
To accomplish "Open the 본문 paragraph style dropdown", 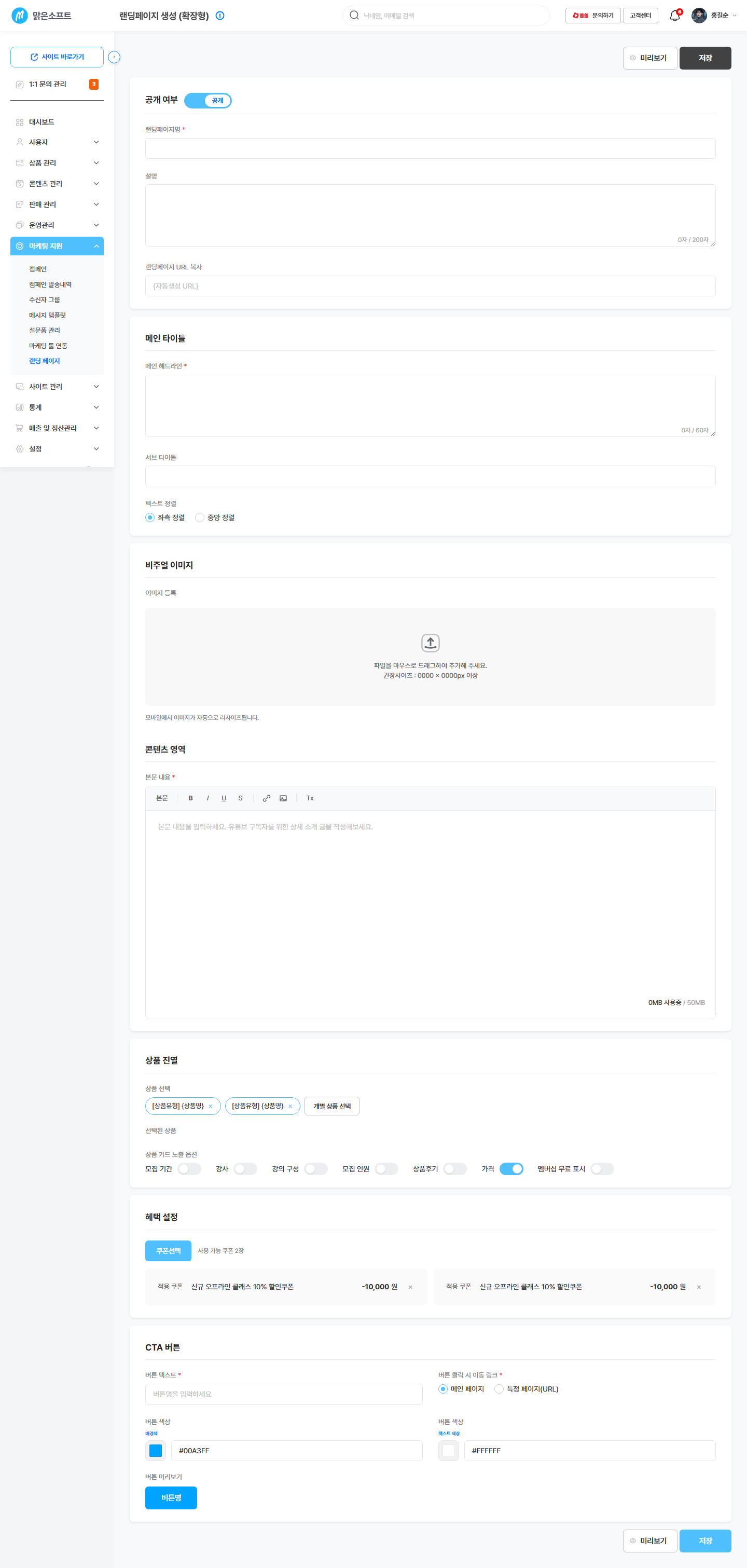I will 162,798.
